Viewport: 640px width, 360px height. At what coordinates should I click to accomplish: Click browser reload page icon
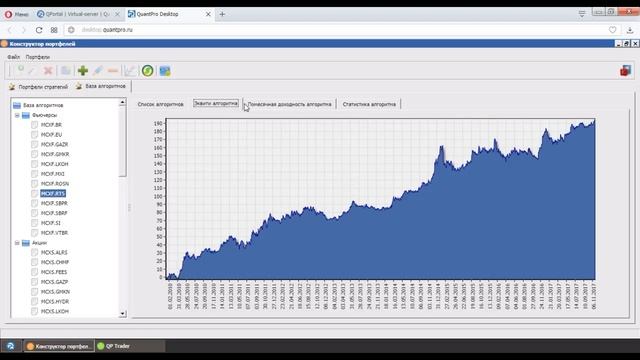[x=39, y=30]
